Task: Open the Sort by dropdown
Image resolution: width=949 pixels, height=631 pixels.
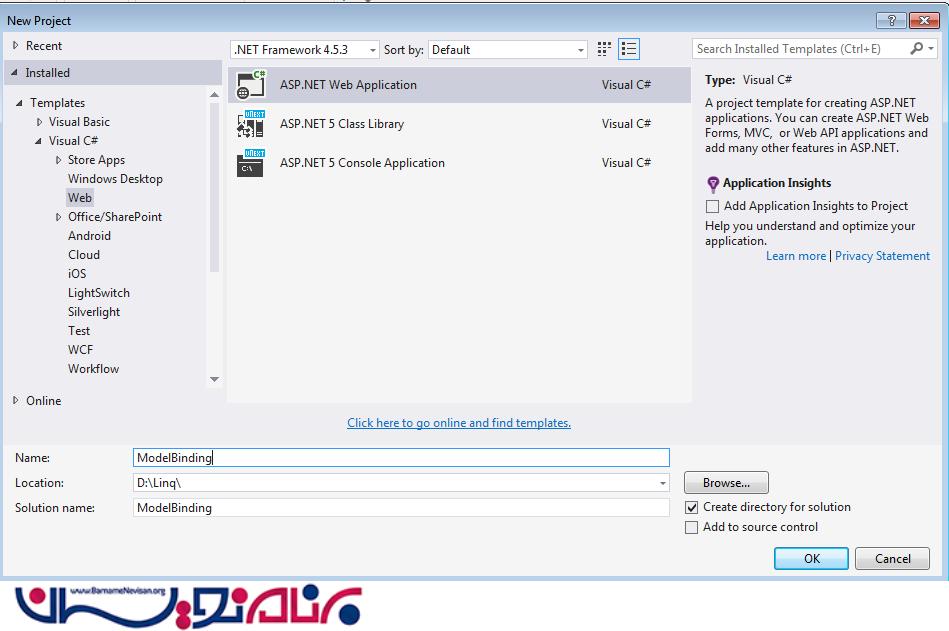Action: [508, 50]
